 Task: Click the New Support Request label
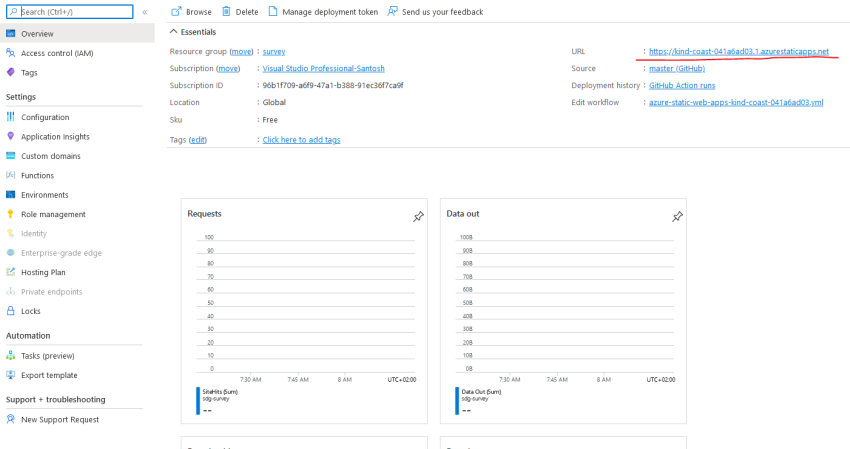tap(60, 419)
